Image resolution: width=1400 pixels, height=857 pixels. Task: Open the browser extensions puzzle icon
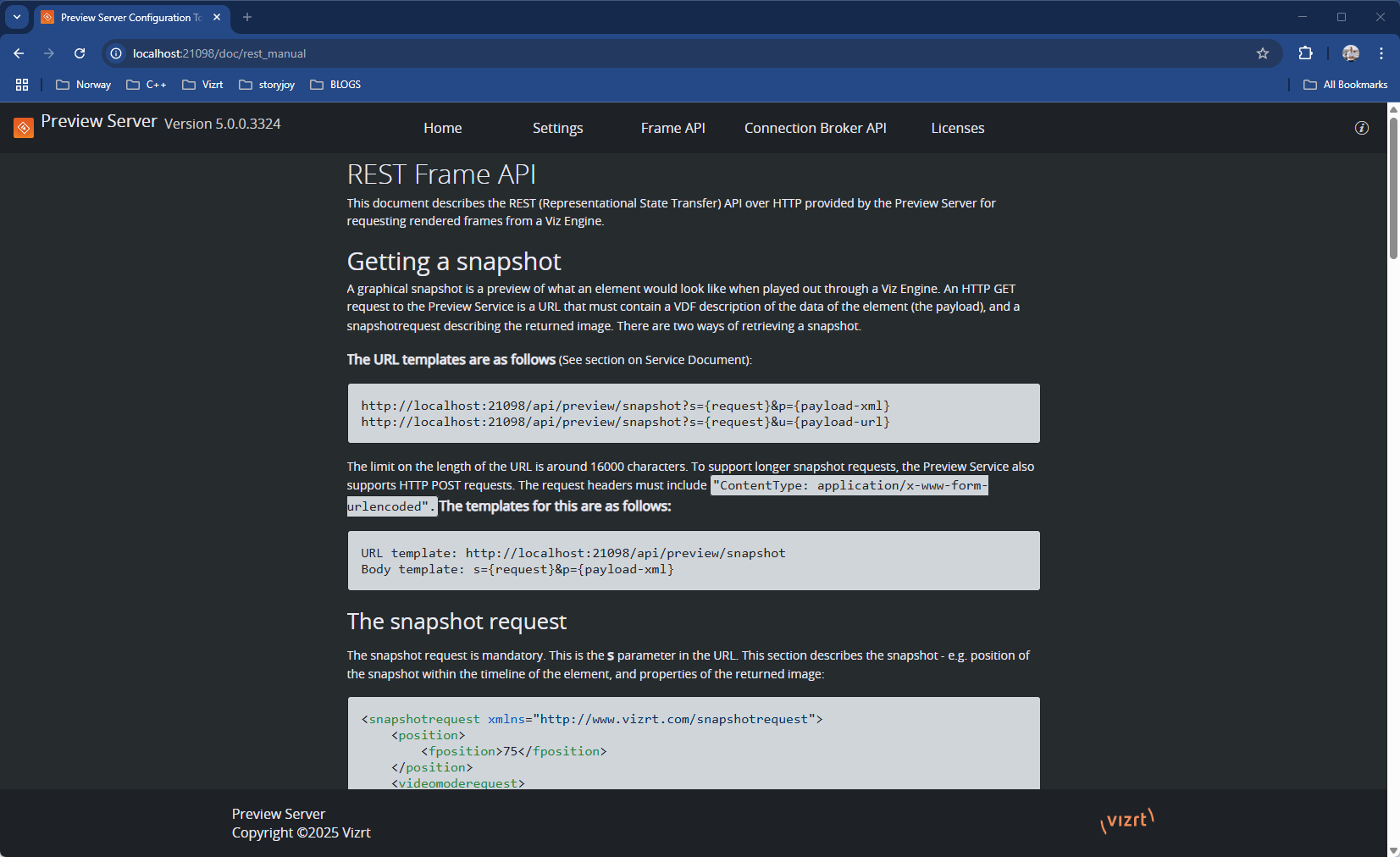coord(1306,53)
